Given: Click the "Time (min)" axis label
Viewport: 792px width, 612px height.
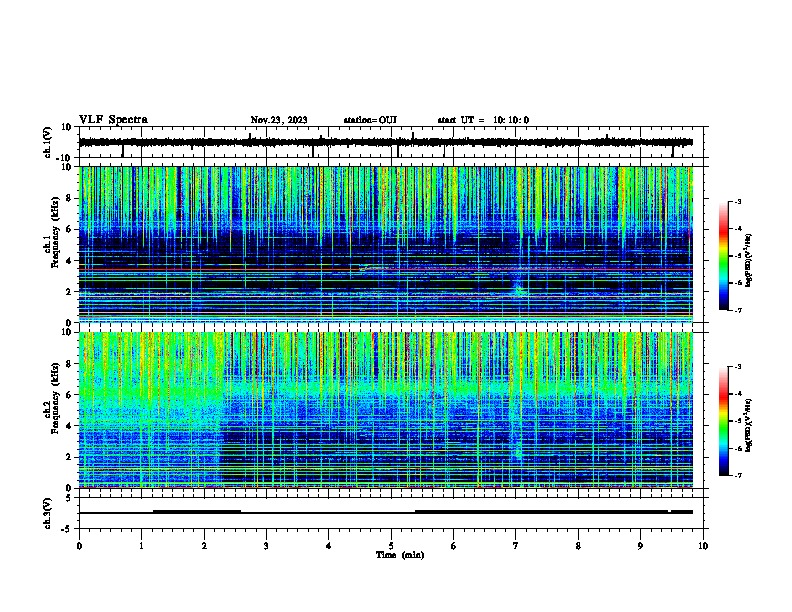Looking at the screenshot, I should coord(400,555).
